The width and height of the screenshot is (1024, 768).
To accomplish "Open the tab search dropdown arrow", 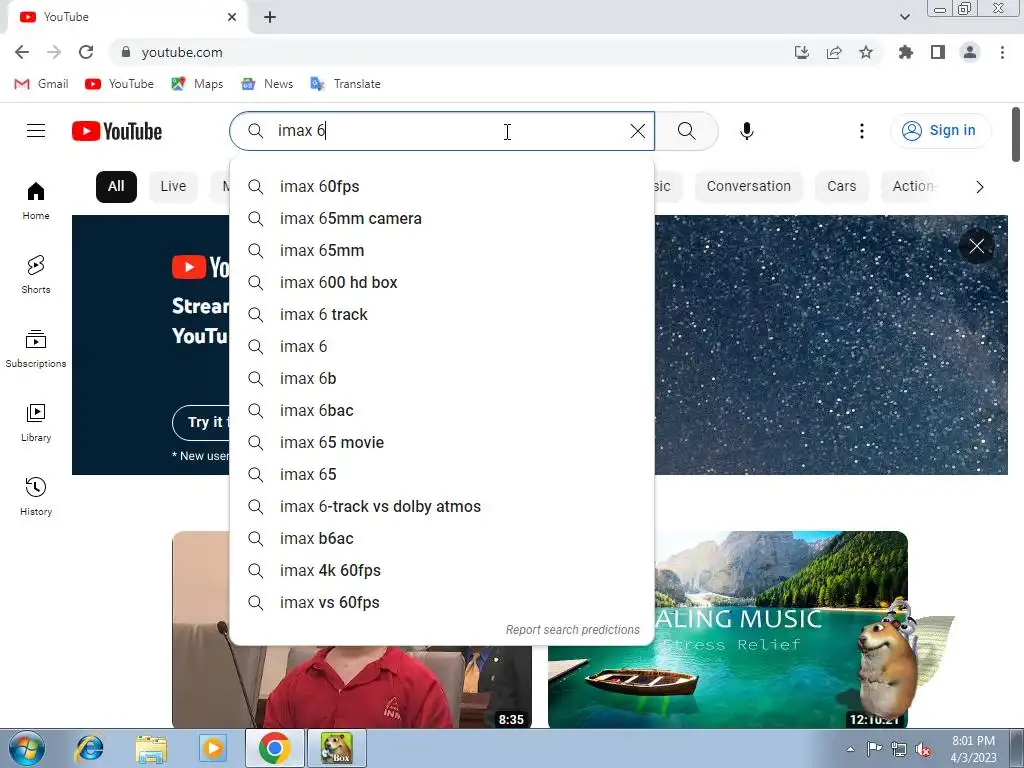I will 904,17.
